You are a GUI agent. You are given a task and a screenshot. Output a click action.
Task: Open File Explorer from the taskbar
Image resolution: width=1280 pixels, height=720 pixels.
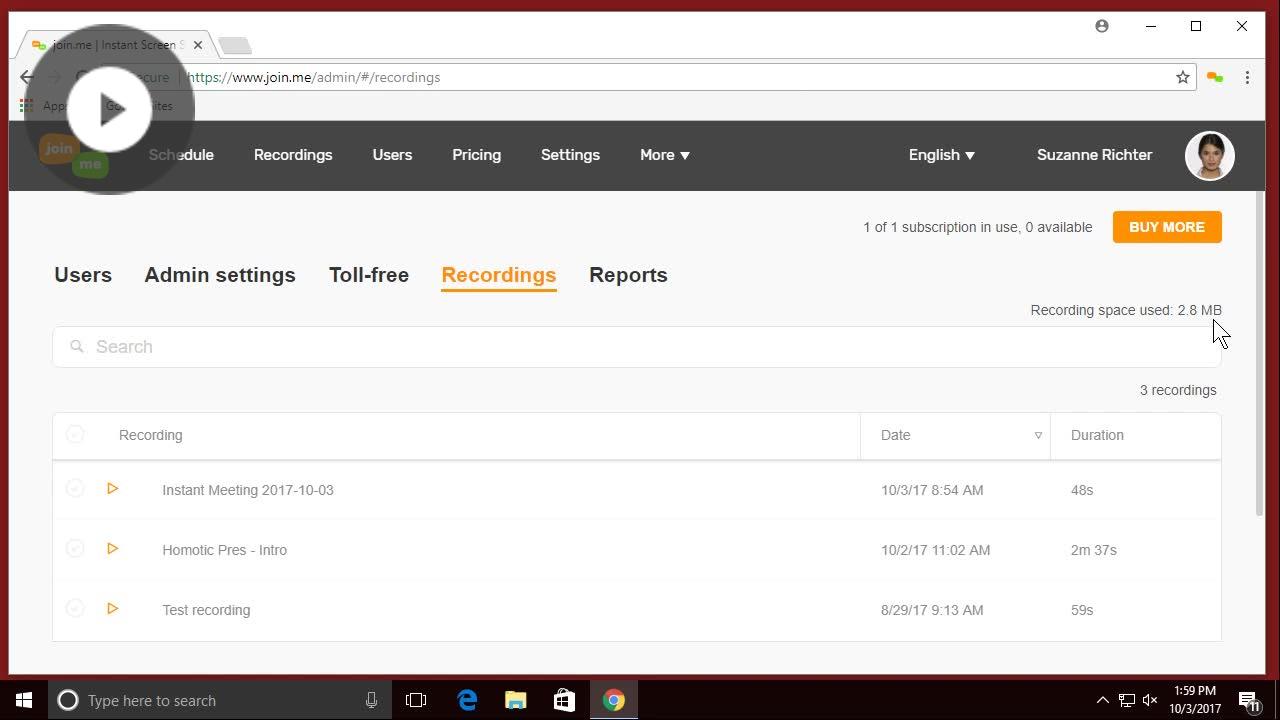tap(516, 700)
